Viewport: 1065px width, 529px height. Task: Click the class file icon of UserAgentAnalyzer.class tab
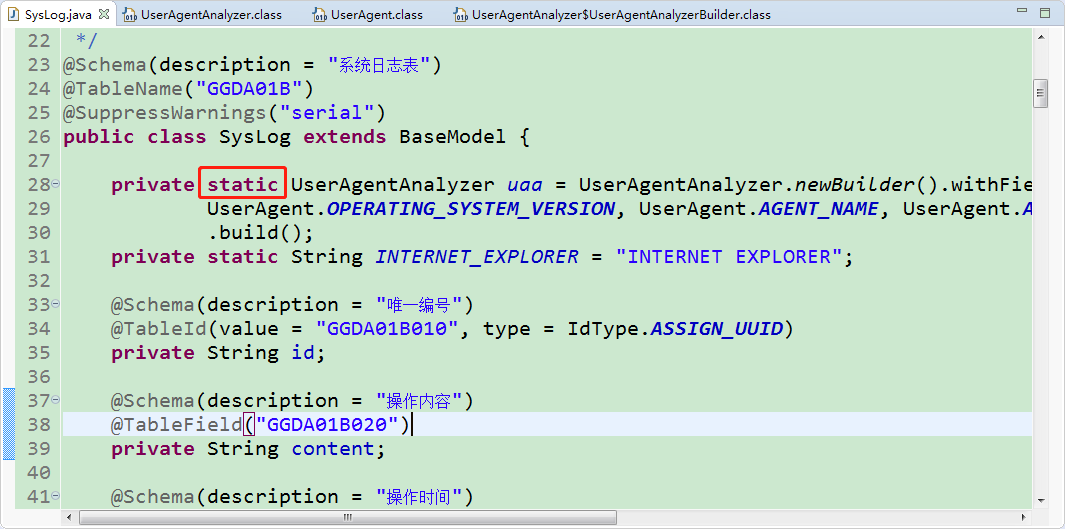click(130, 14)
